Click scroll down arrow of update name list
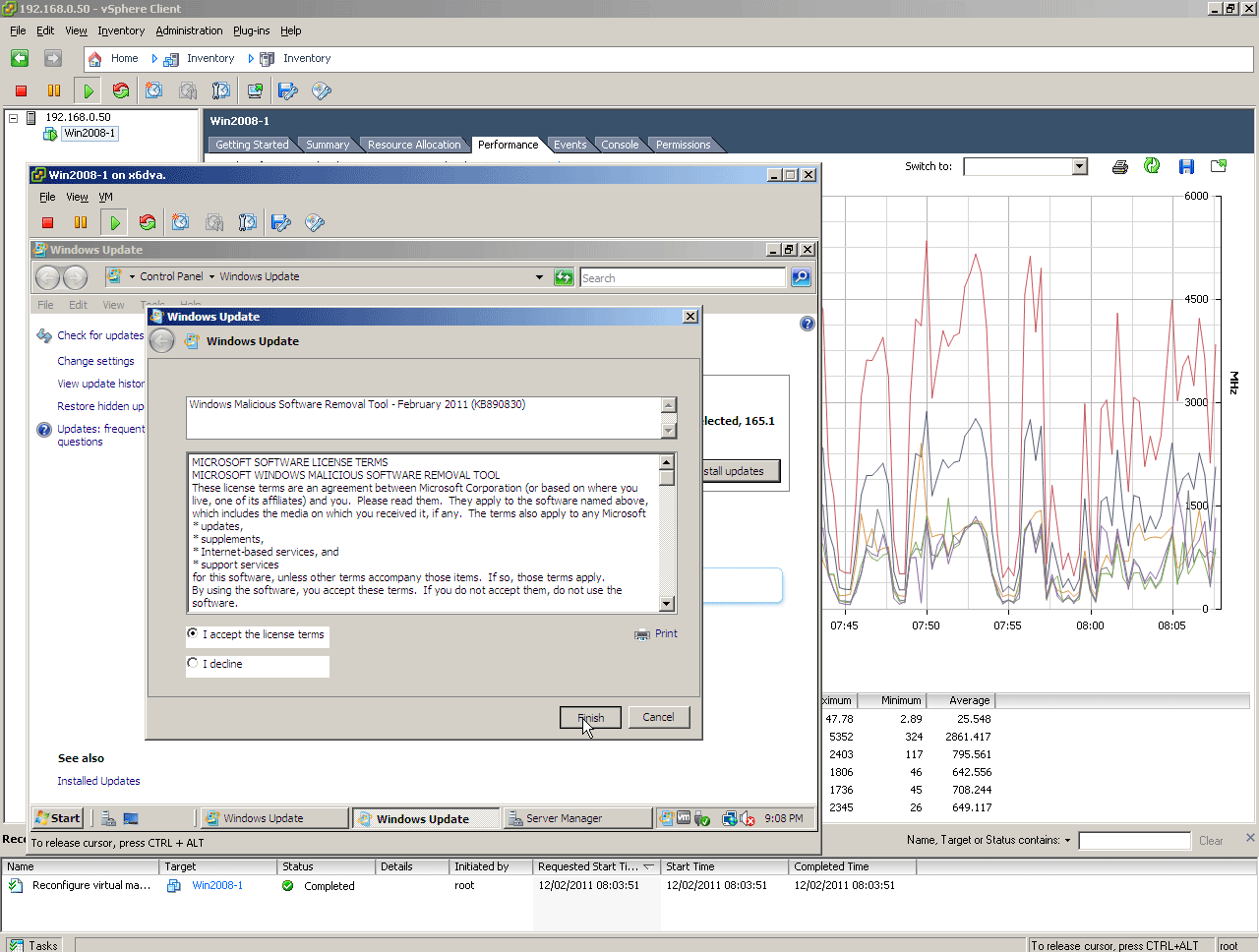The height and width of the screenshot is (952, 1259). [669, 430]
